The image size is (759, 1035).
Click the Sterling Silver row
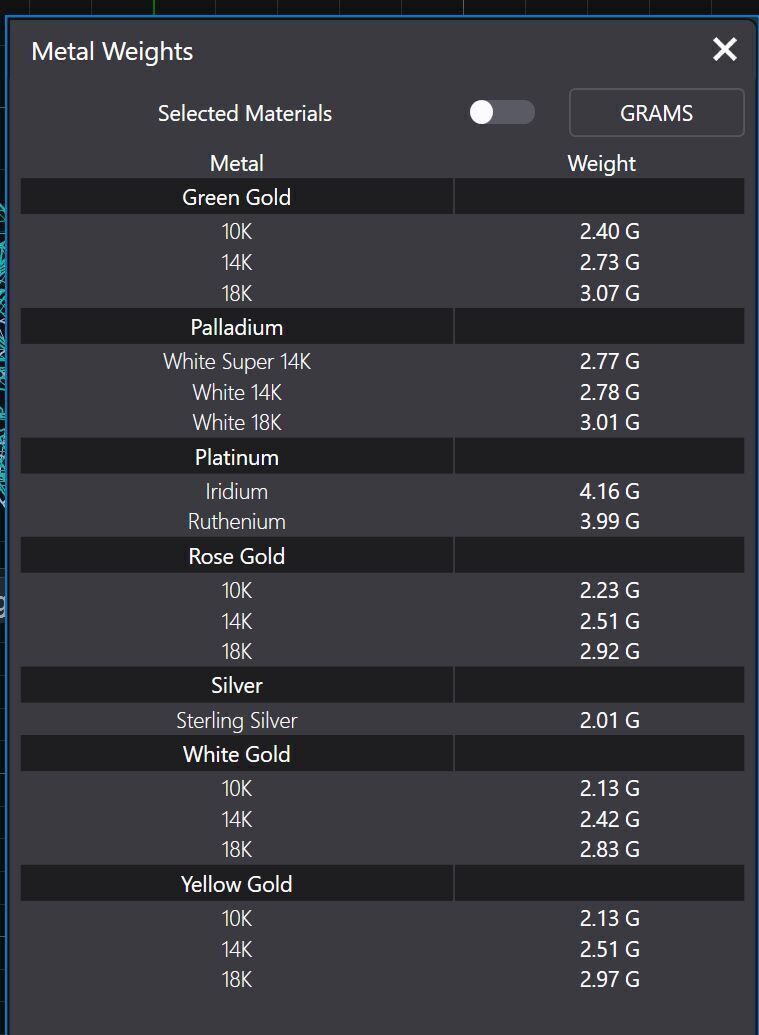click(x=237, y=720)
